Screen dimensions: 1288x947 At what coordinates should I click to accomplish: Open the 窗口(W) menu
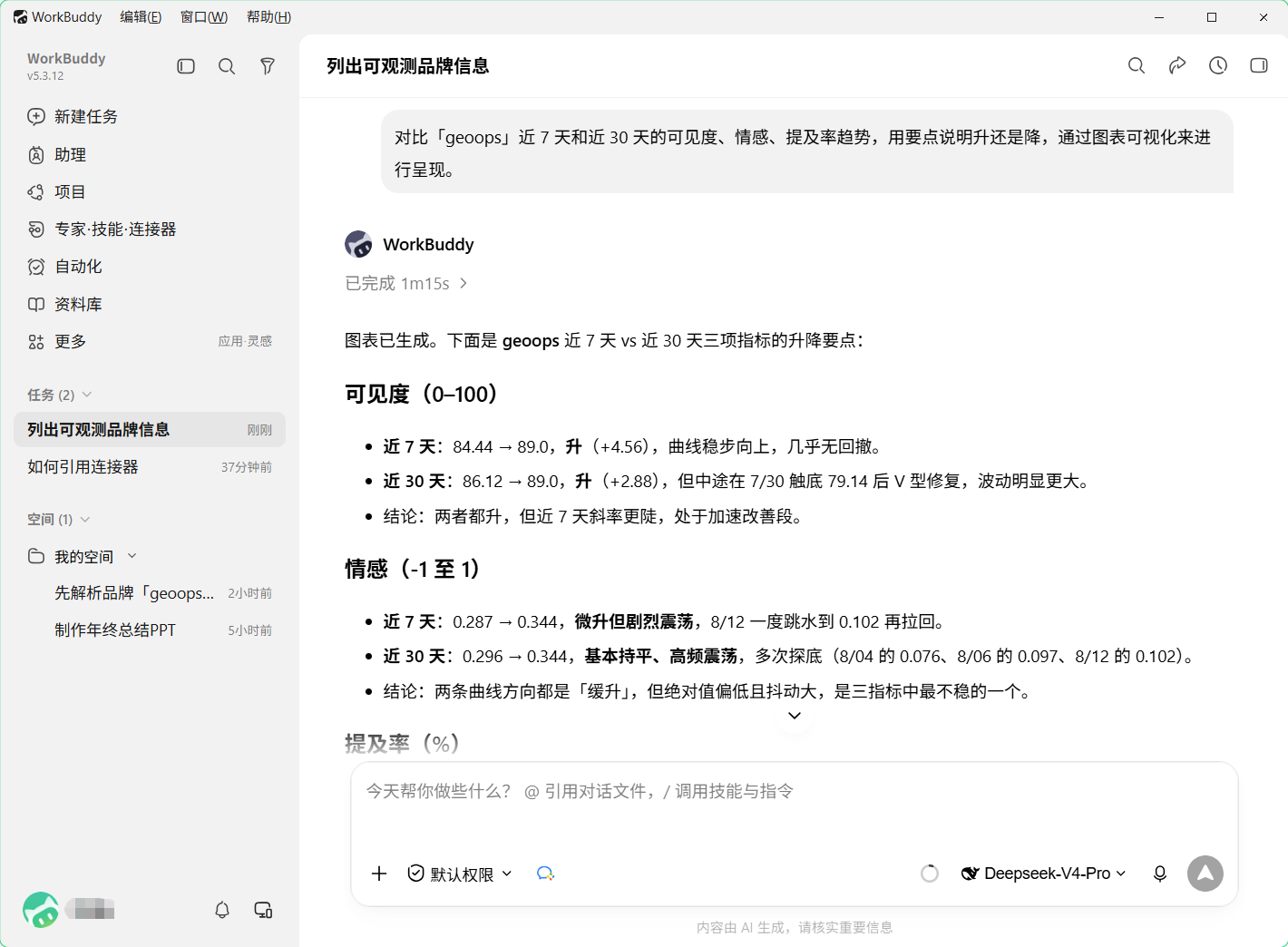click(x=204, y=17)
